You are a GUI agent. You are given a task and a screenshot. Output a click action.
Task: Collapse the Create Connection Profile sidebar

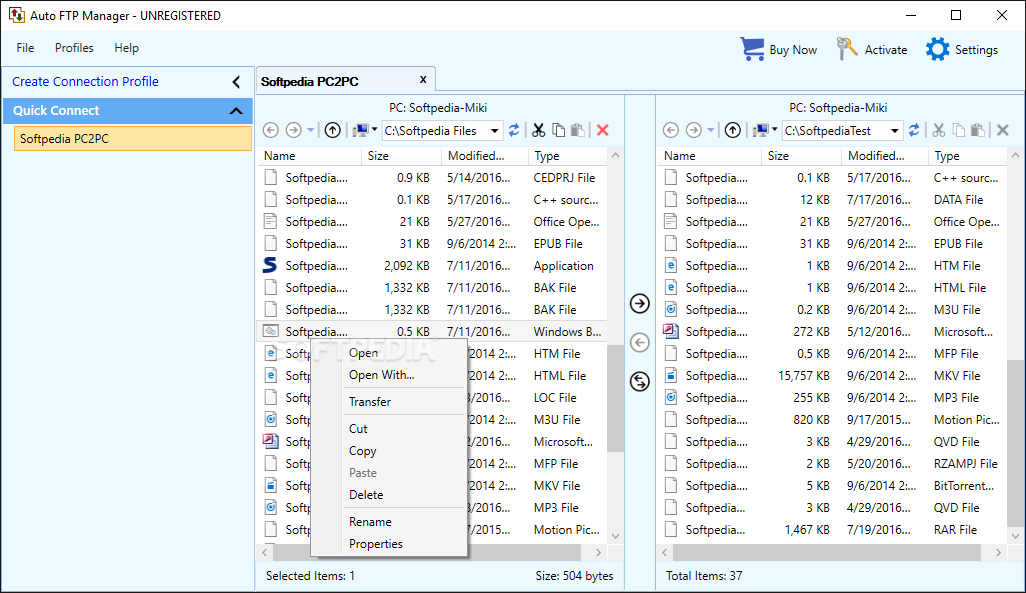point(236,82)
